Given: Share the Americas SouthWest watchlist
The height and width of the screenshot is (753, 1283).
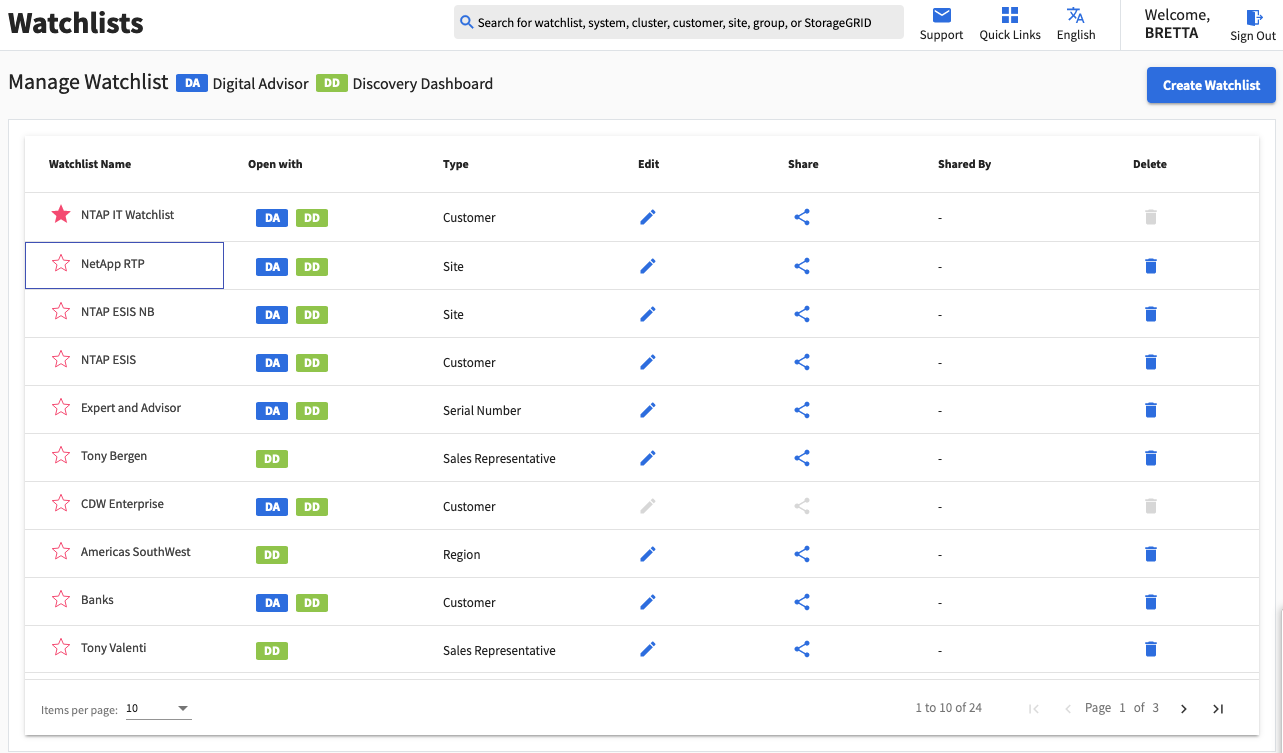Looking at the screenshot, I should point(801,554).
